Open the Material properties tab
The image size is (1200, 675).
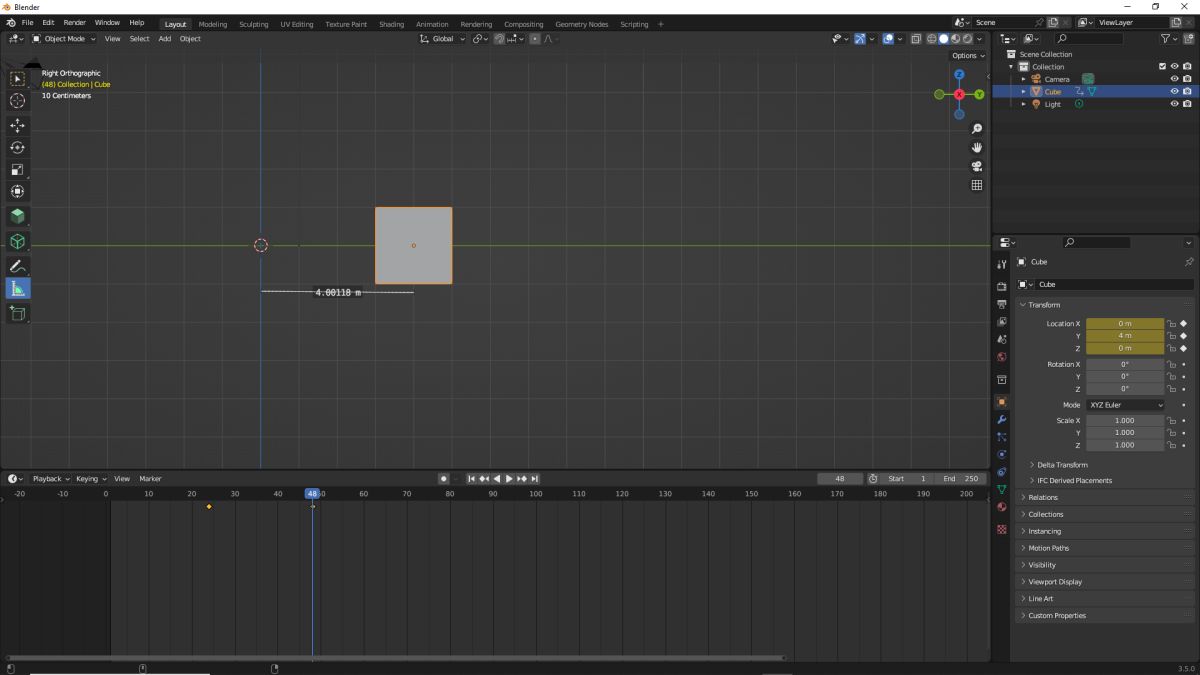click(1002, 507)
